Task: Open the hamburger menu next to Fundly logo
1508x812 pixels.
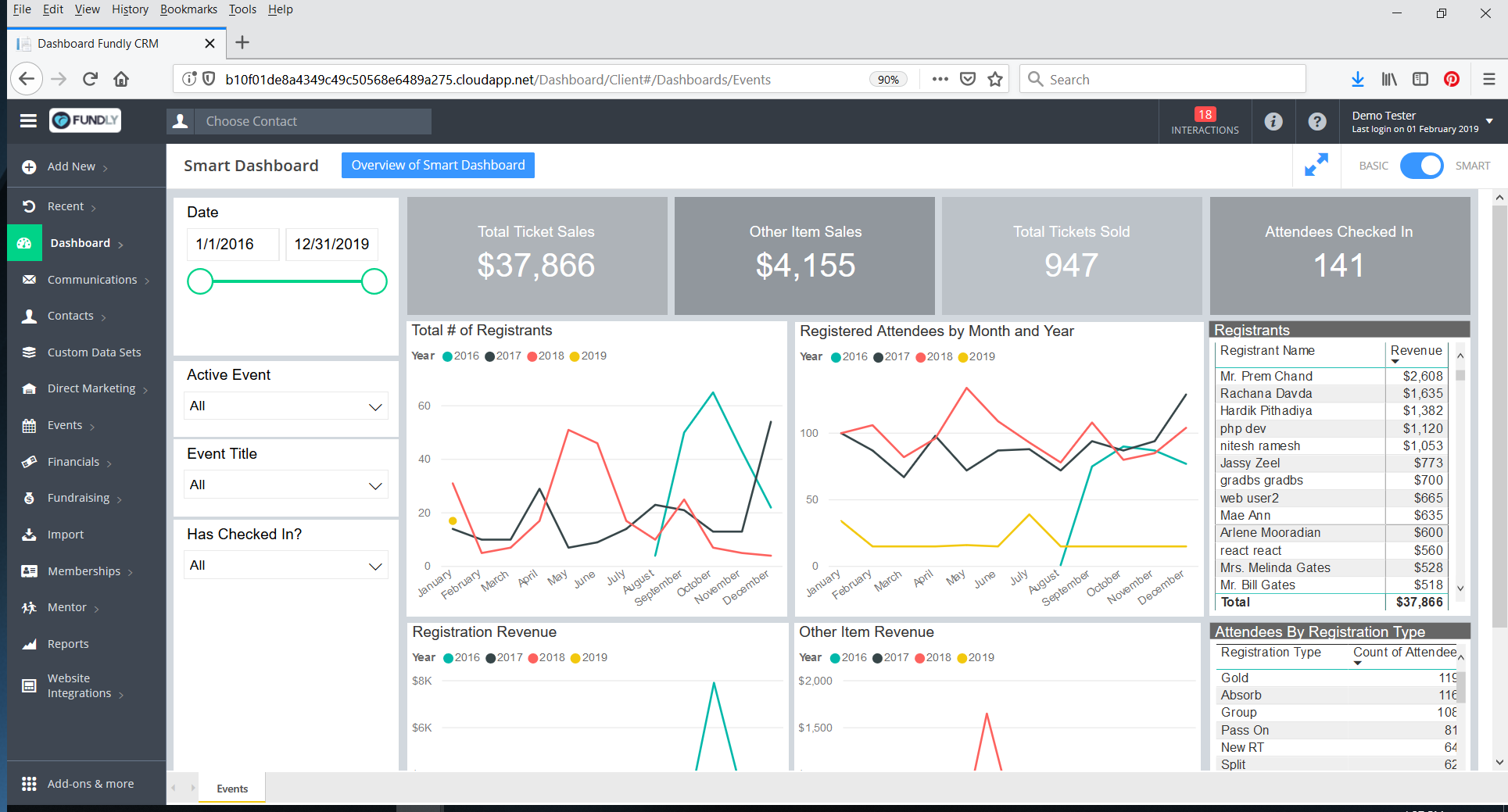Action: [28, 120]
